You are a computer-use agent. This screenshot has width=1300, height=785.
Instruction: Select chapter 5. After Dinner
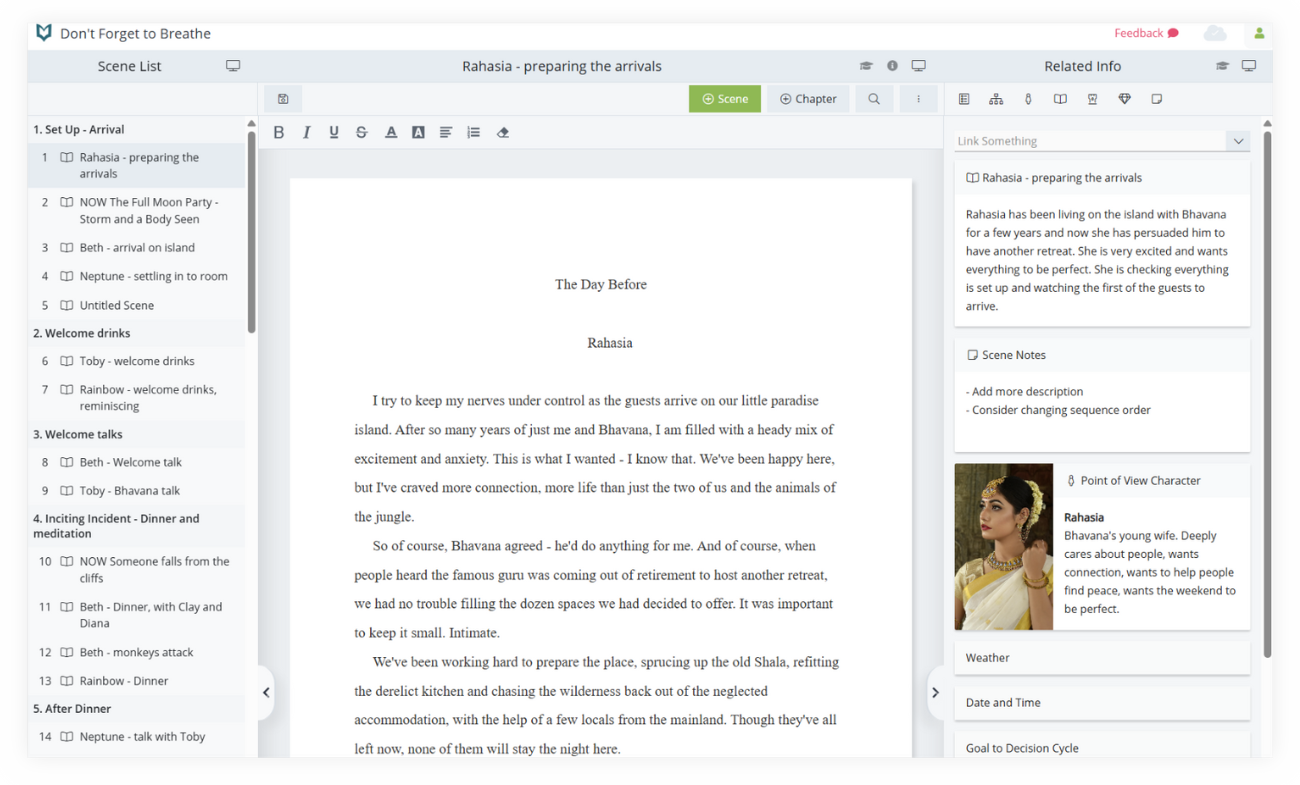(136, 708)
